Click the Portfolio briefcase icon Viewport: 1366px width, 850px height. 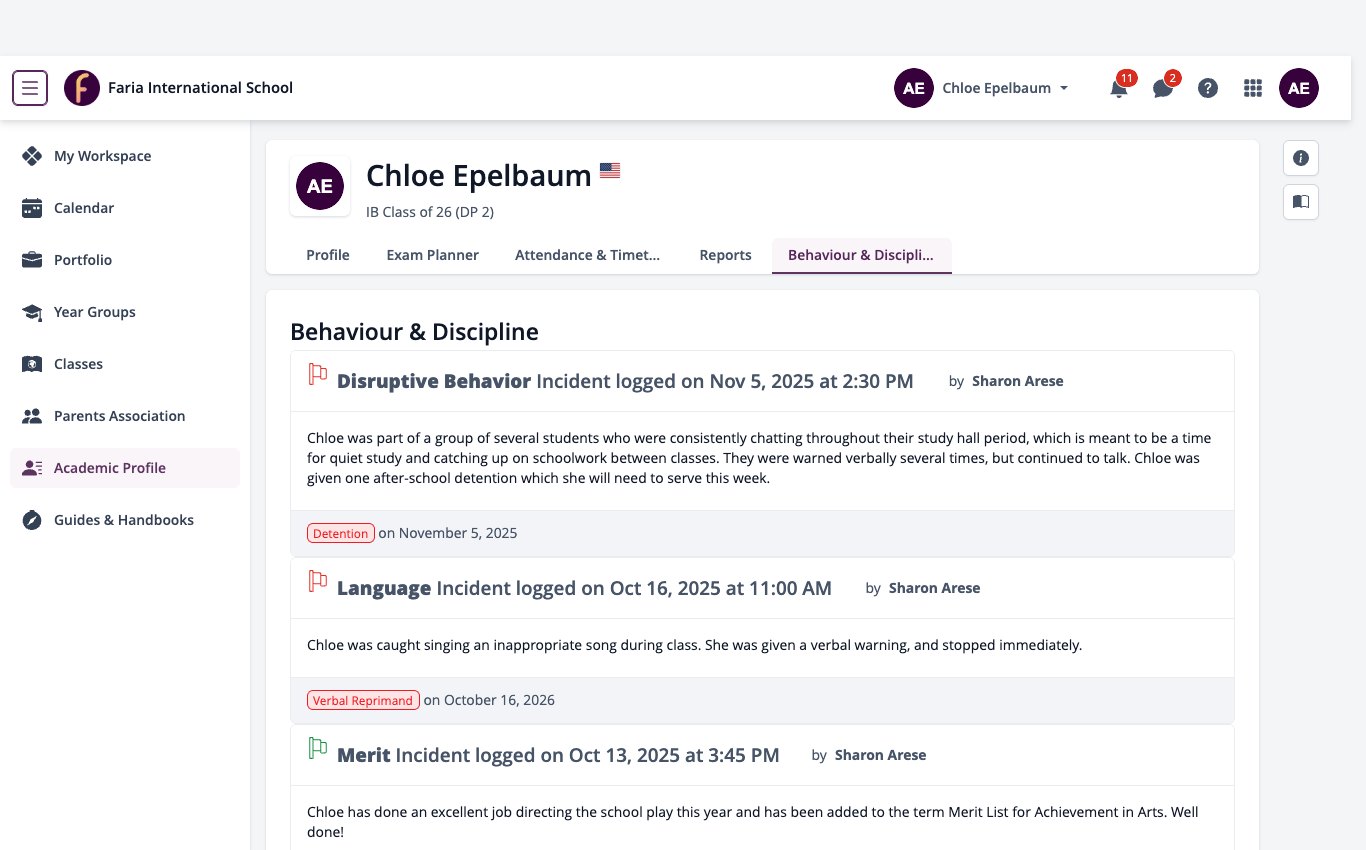(32, 260)
